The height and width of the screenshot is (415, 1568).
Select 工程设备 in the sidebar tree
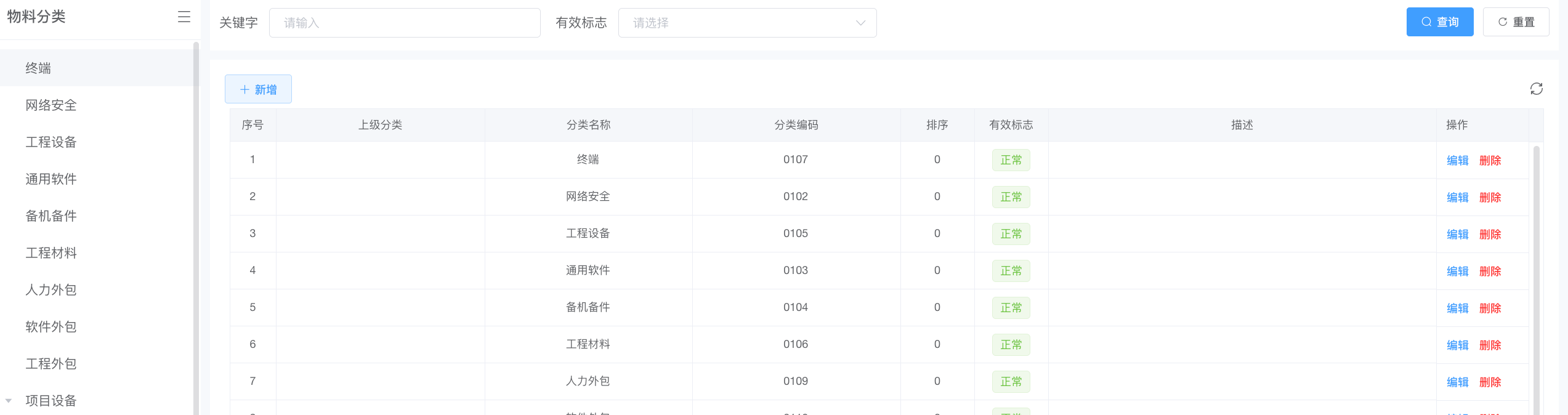pyautogui.click(x=51, y=142)
